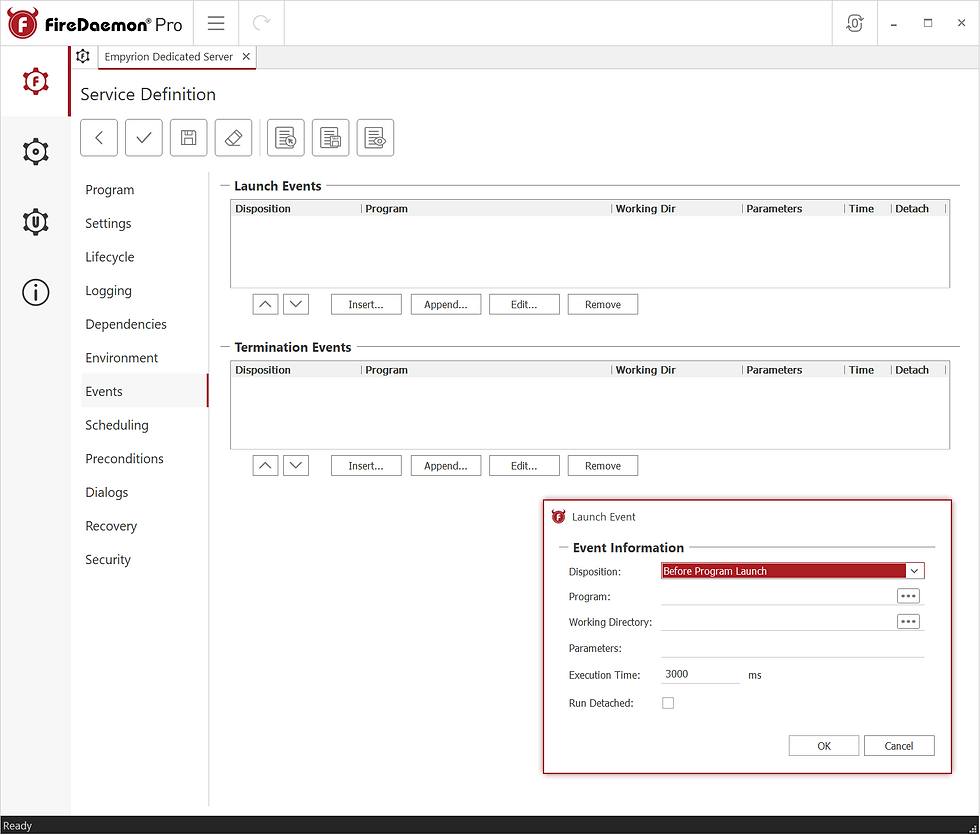
Task: Switch to the Scheduling section
Action: point(116,424)
